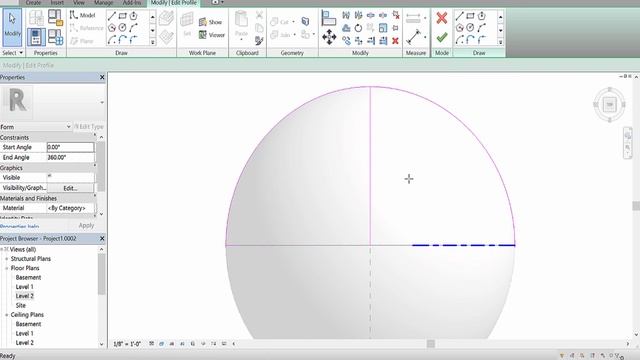Click the Properties palette vertical scrollbar
640x360 pixels.
pyautogui.click(x=101, y=167)
